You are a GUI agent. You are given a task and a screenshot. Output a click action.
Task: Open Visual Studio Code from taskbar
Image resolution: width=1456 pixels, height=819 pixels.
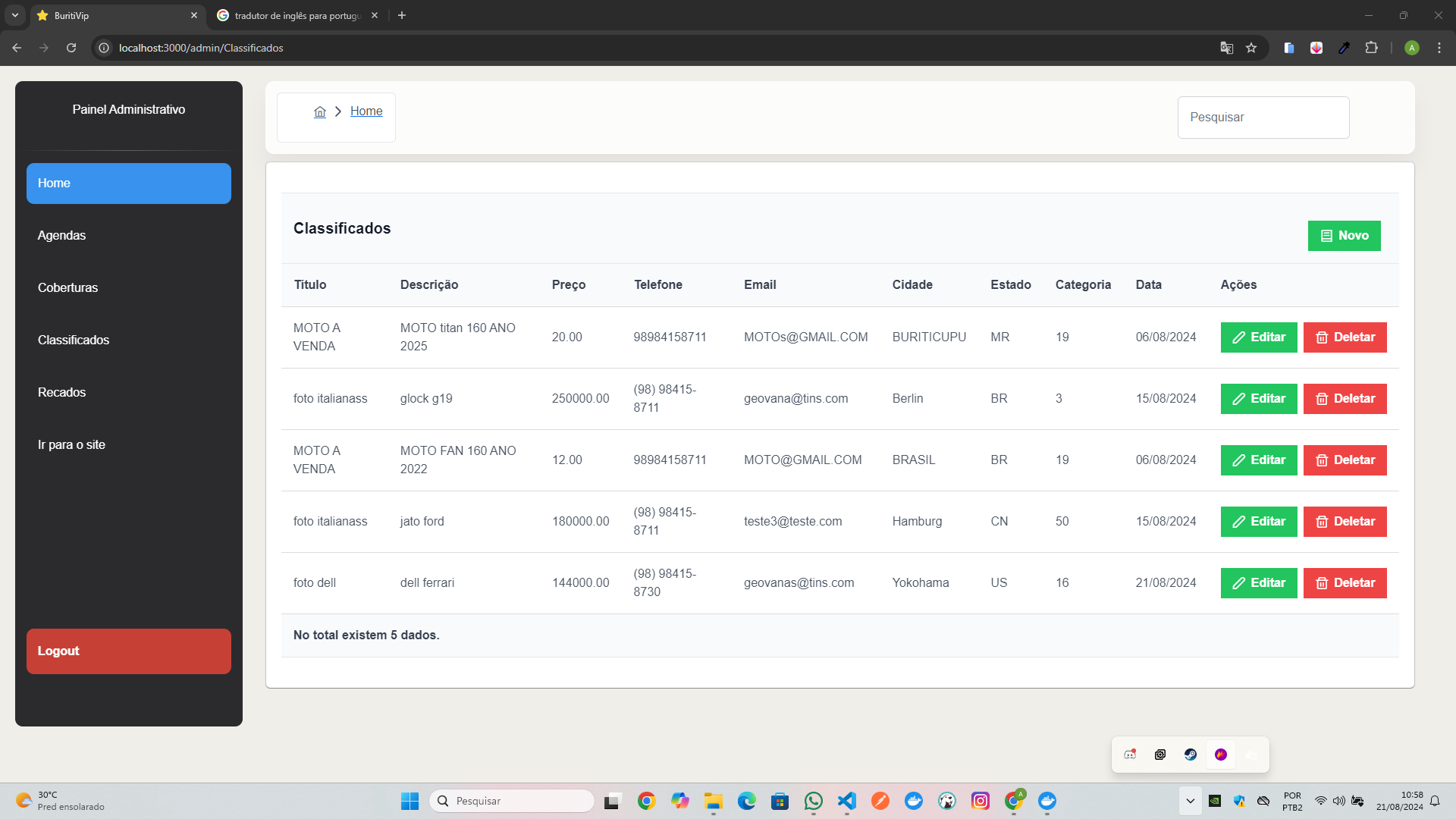[x=846, y=801]
